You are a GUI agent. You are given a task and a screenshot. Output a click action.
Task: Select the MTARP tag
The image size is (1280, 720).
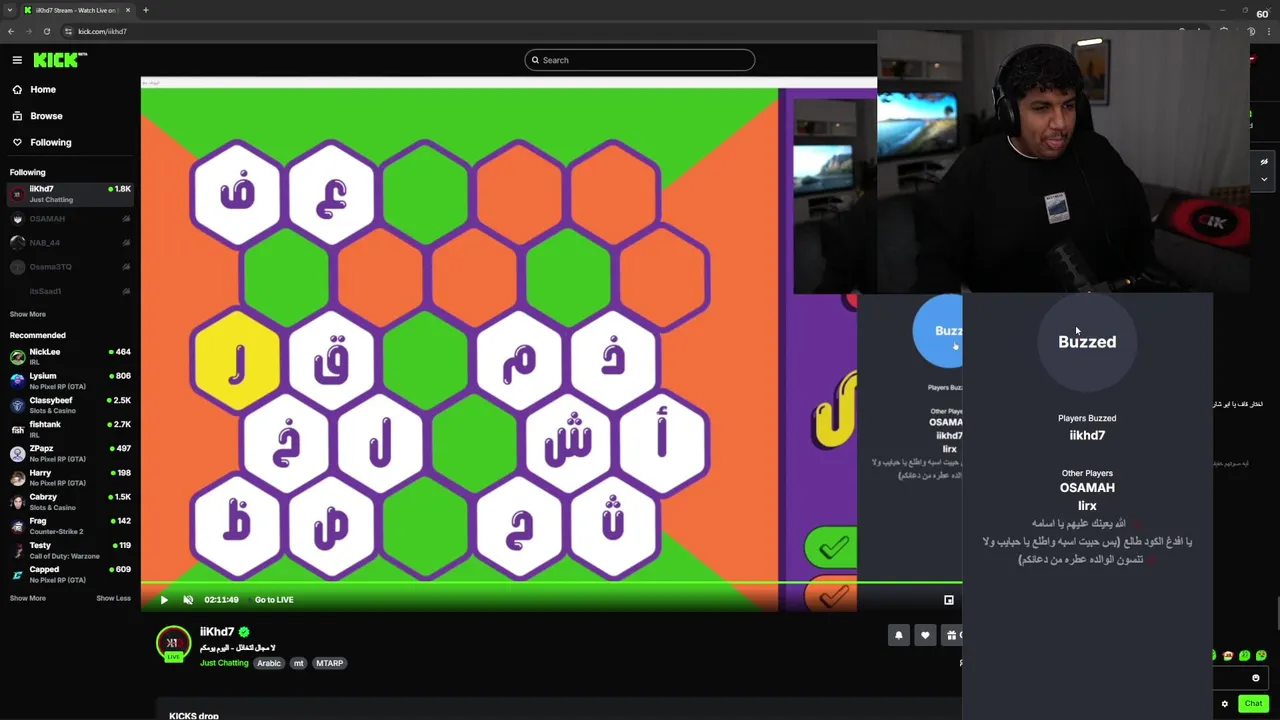coord(329,663)
